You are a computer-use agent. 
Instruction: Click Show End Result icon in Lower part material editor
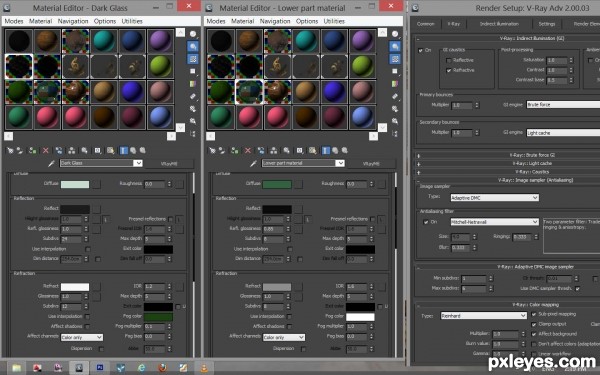(326, 151)
